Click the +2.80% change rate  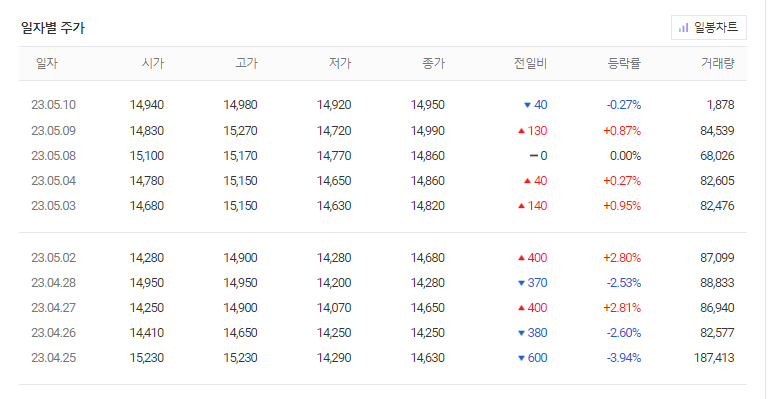[622, 258]
